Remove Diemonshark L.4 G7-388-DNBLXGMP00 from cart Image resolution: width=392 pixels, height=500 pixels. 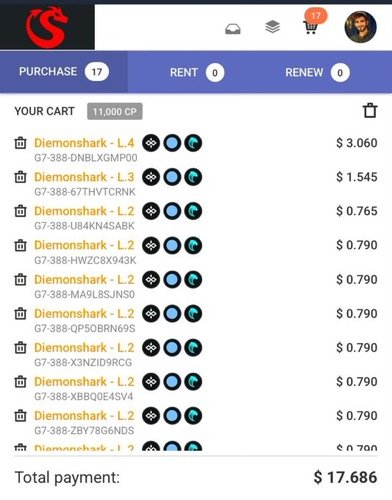(20, 143)
